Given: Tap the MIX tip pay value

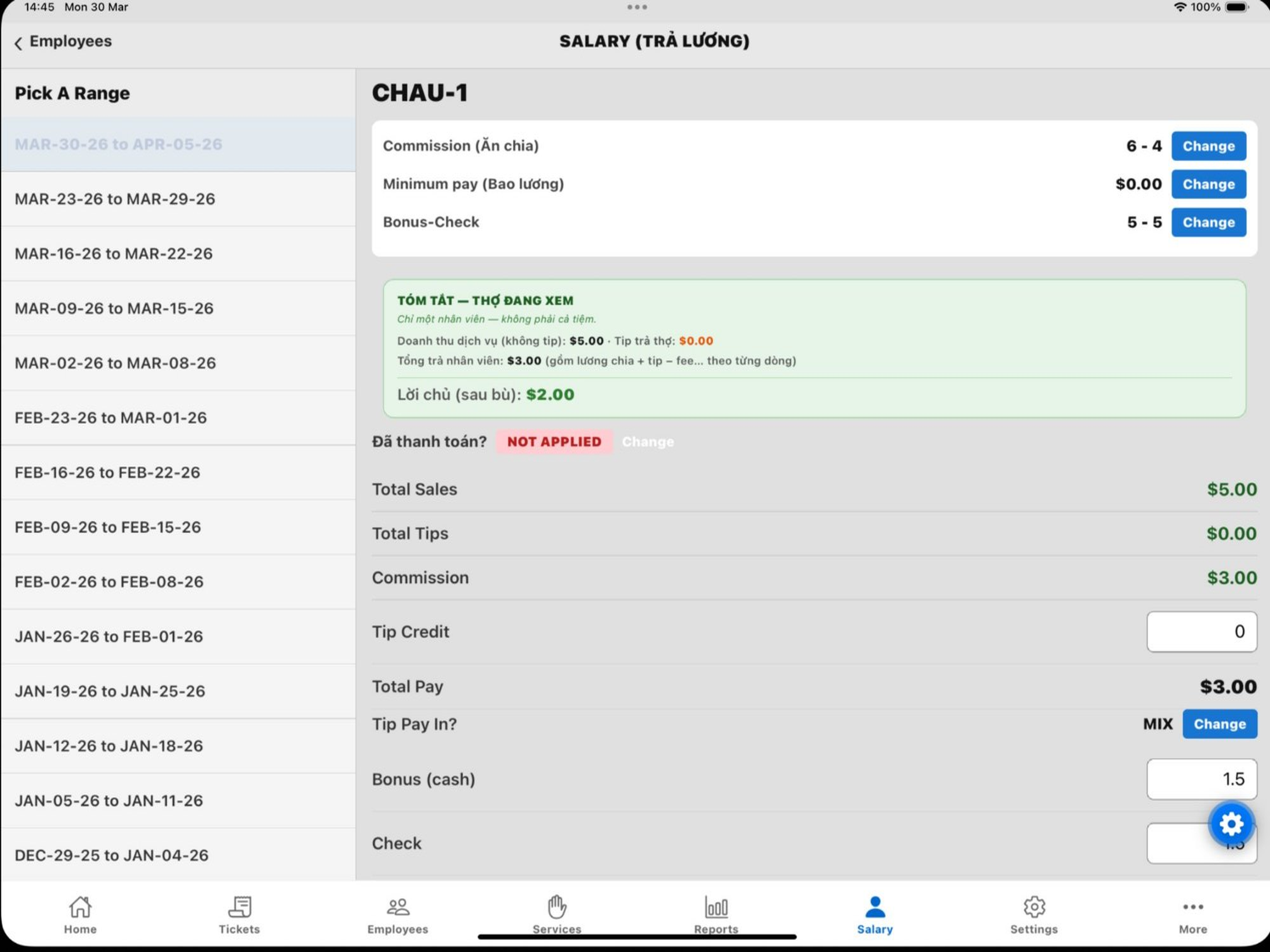Looking at the screenshot, I should (x=1157, y=724).
